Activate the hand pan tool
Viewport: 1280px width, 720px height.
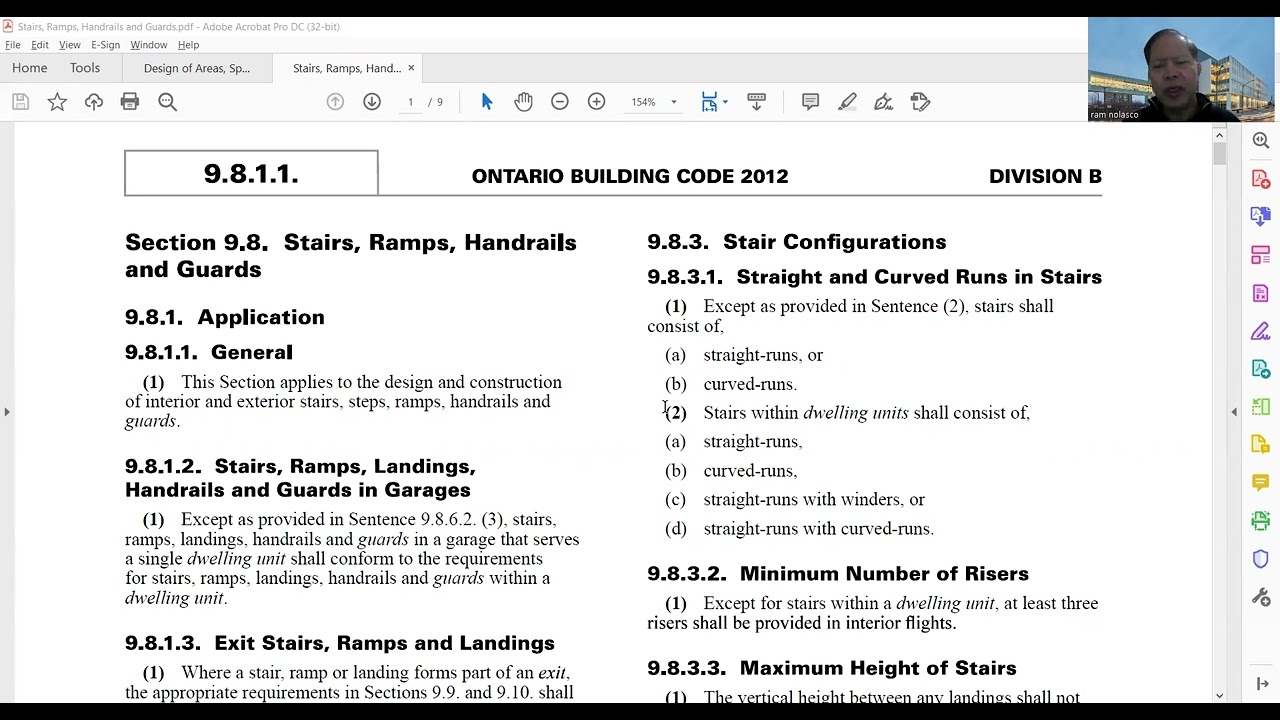tap(523, 102)
